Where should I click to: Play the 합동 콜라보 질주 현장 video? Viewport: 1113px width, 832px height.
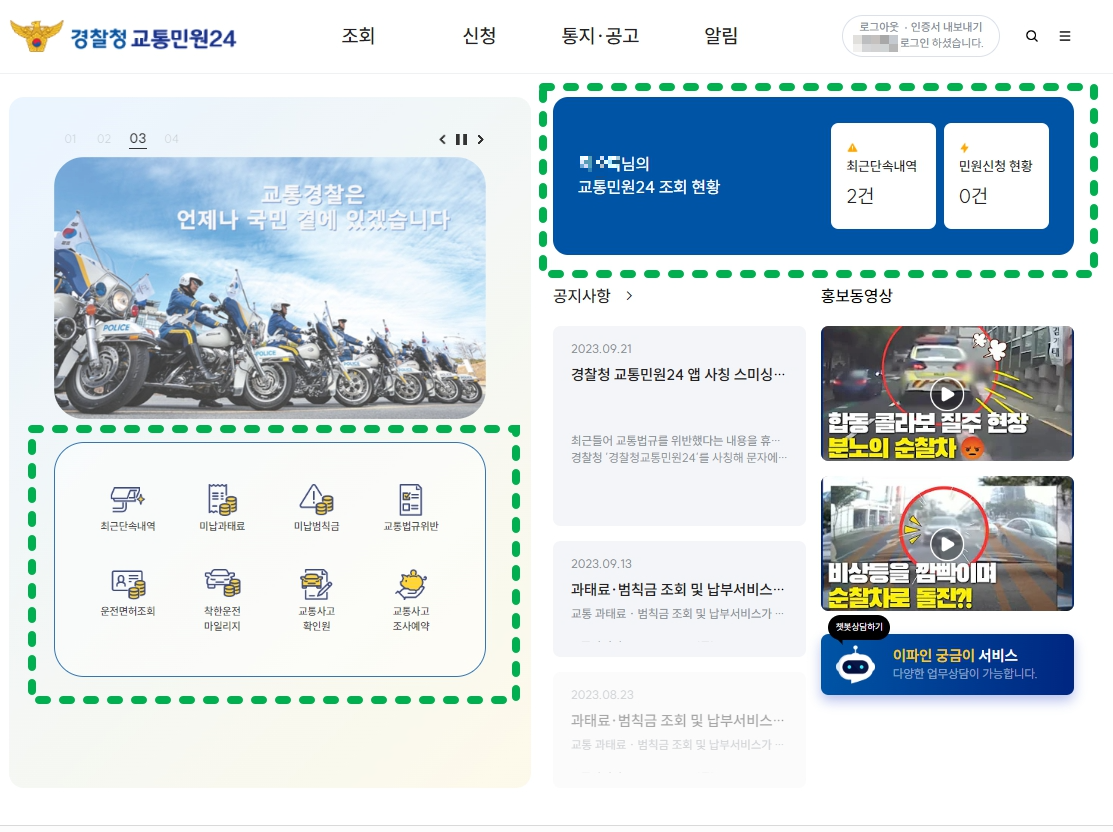[947, 393]
